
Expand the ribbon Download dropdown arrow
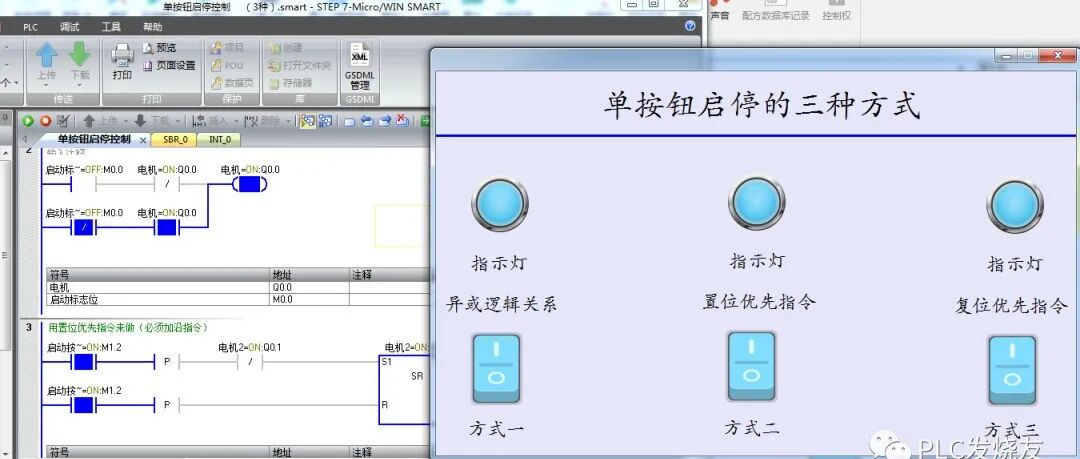[80, 85]
